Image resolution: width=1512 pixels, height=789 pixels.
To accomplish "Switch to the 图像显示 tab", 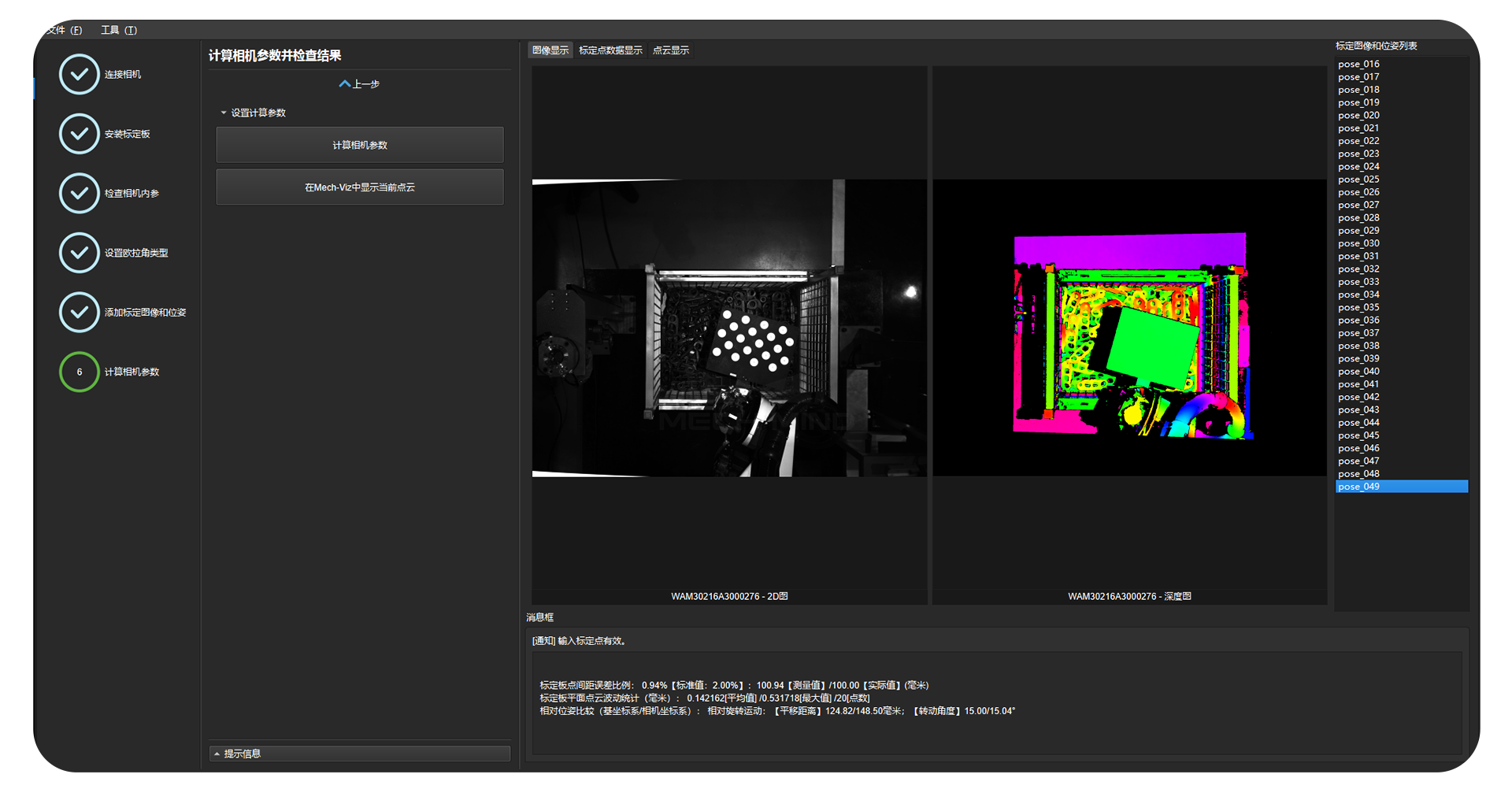I will pos(550,50).
